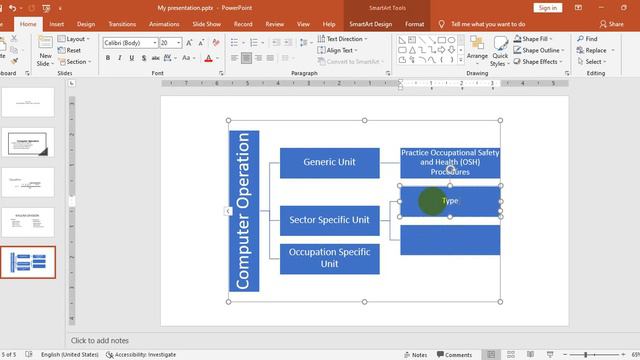Click Ribbon Display Options icon
640x360 pixels.
(578, 8)
